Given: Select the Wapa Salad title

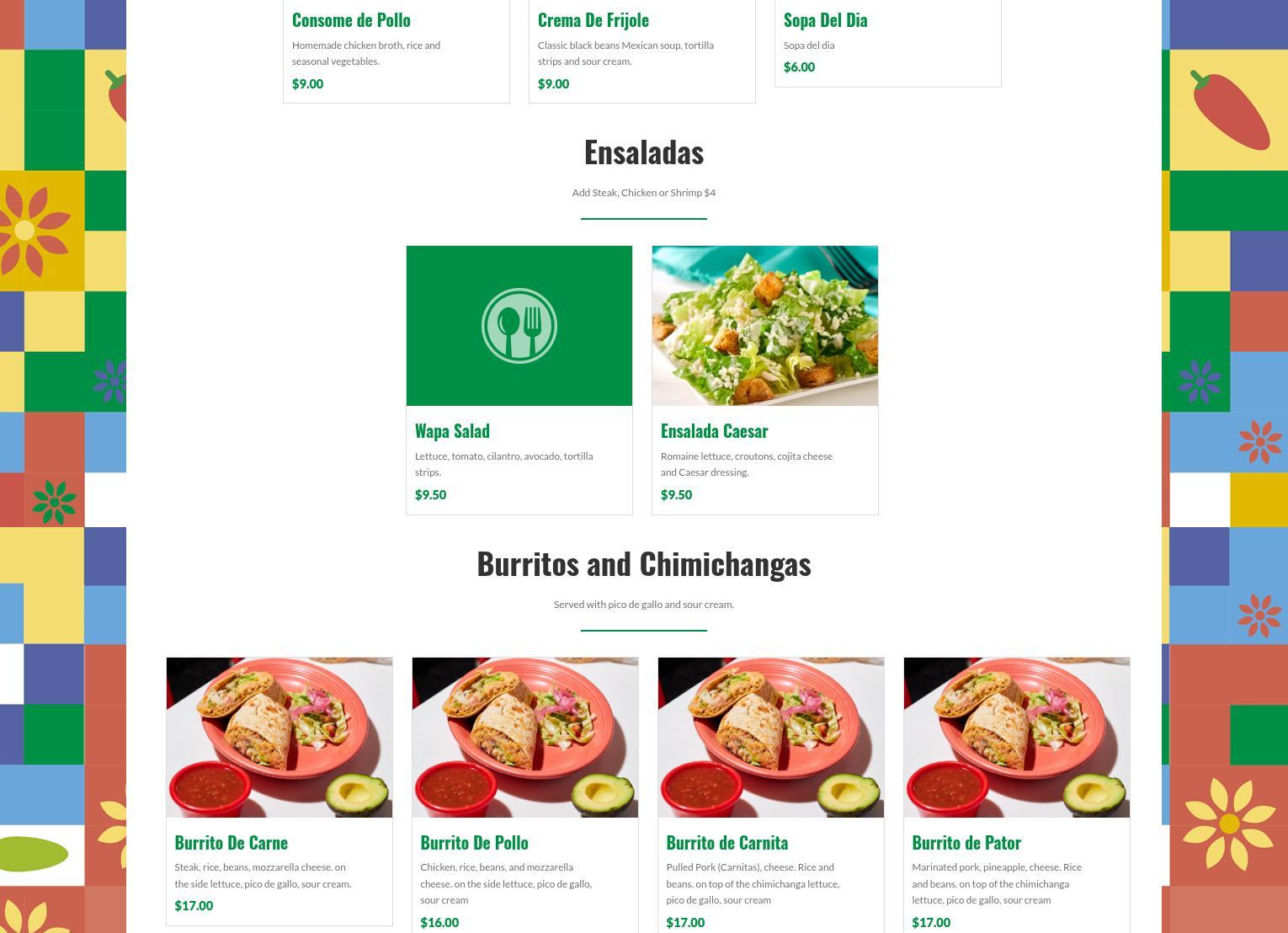Looking at the screenshot, I should click(452, 431).
